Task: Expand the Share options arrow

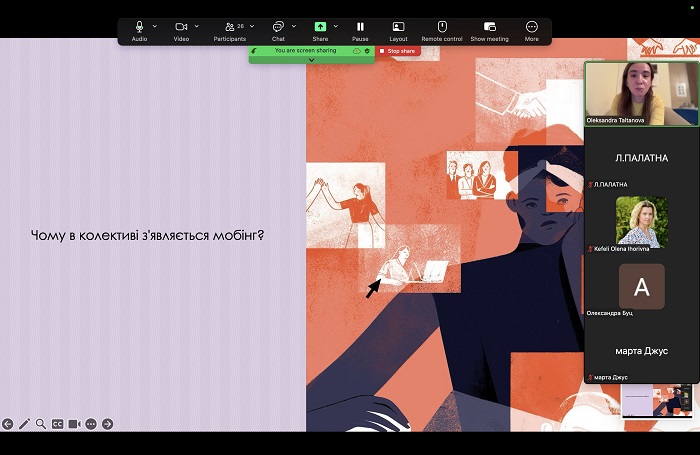Action: coord(336,26)
